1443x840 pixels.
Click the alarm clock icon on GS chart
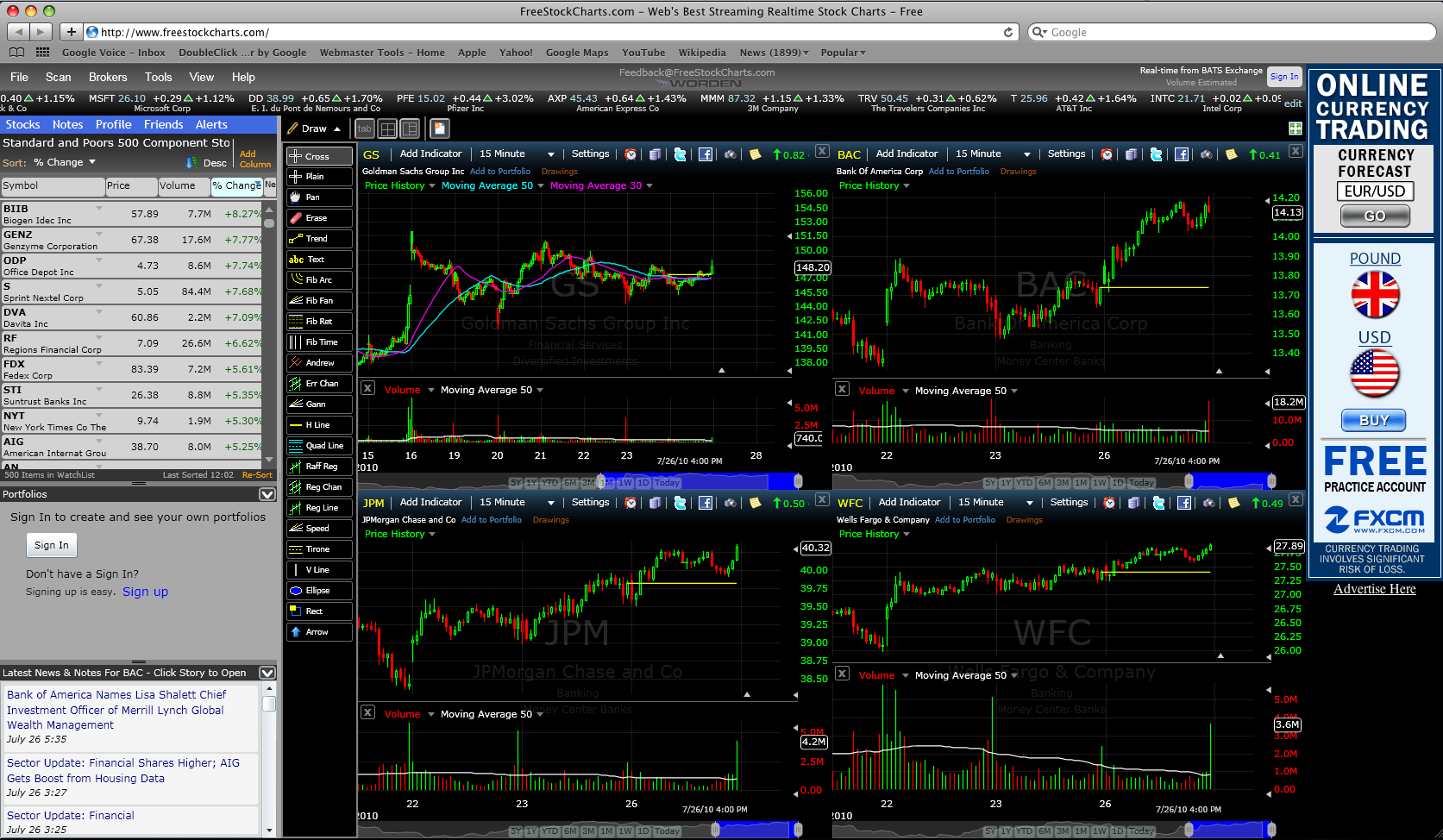point(631,154)
